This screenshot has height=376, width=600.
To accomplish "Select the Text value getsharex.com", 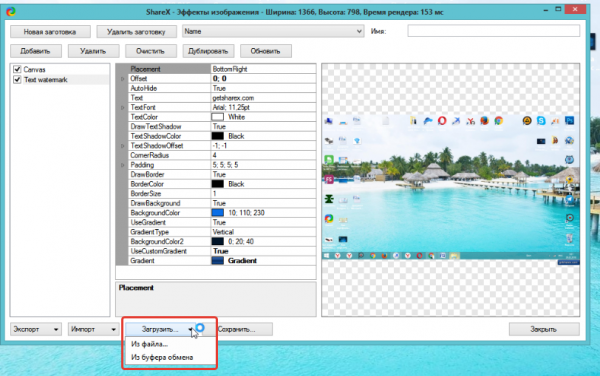I will [233, 98].
